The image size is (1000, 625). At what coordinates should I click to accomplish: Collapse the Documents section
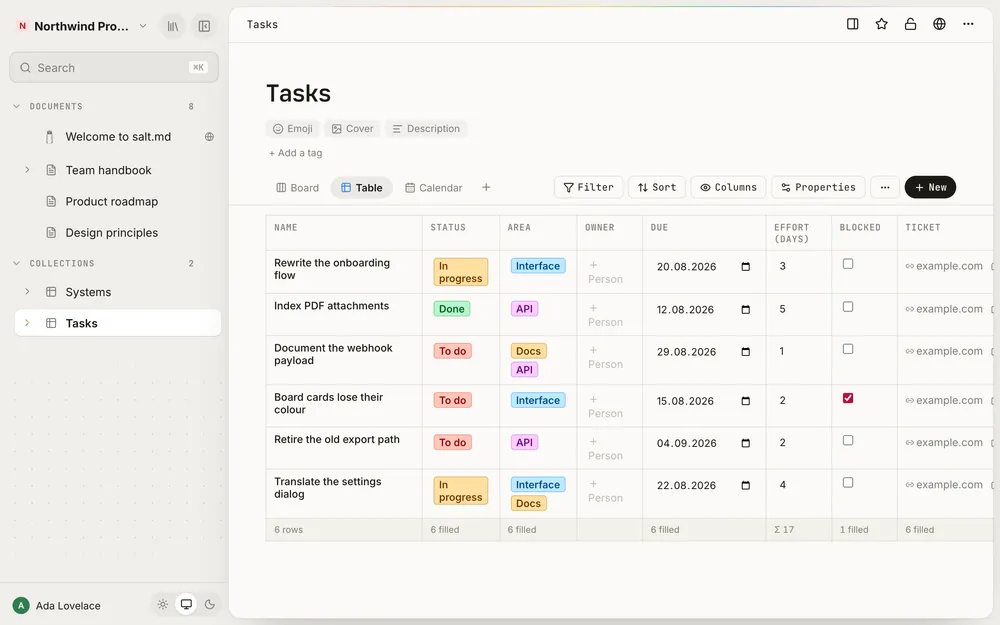(x=17, y=106)
